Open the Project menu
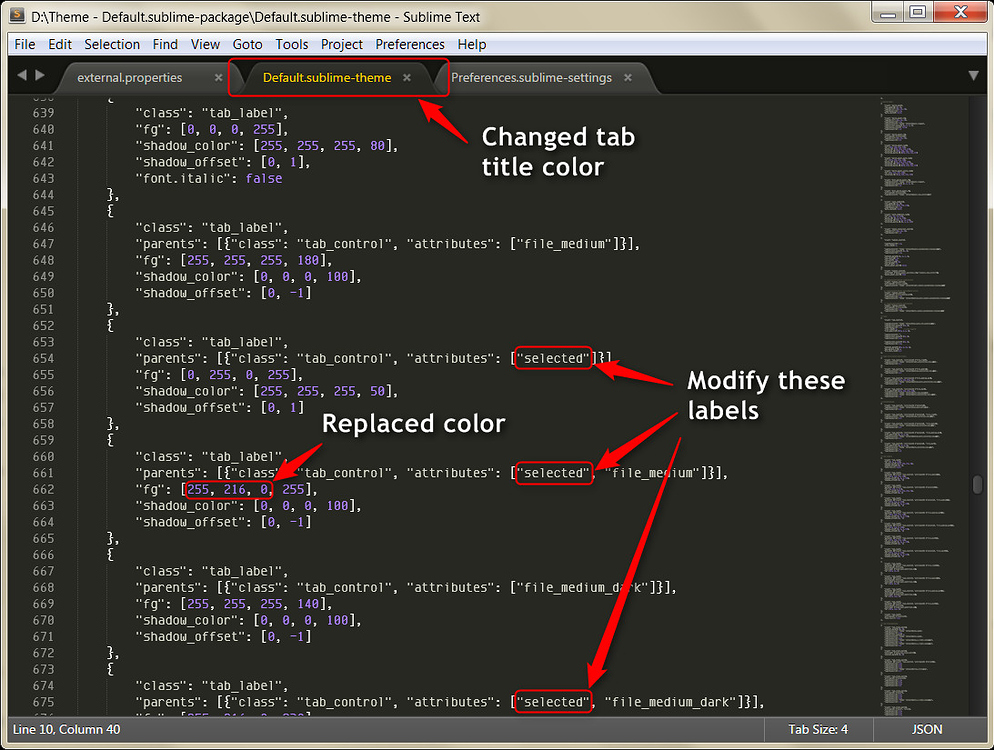Viewport: 994px width, 750px height. coord(342,44)
